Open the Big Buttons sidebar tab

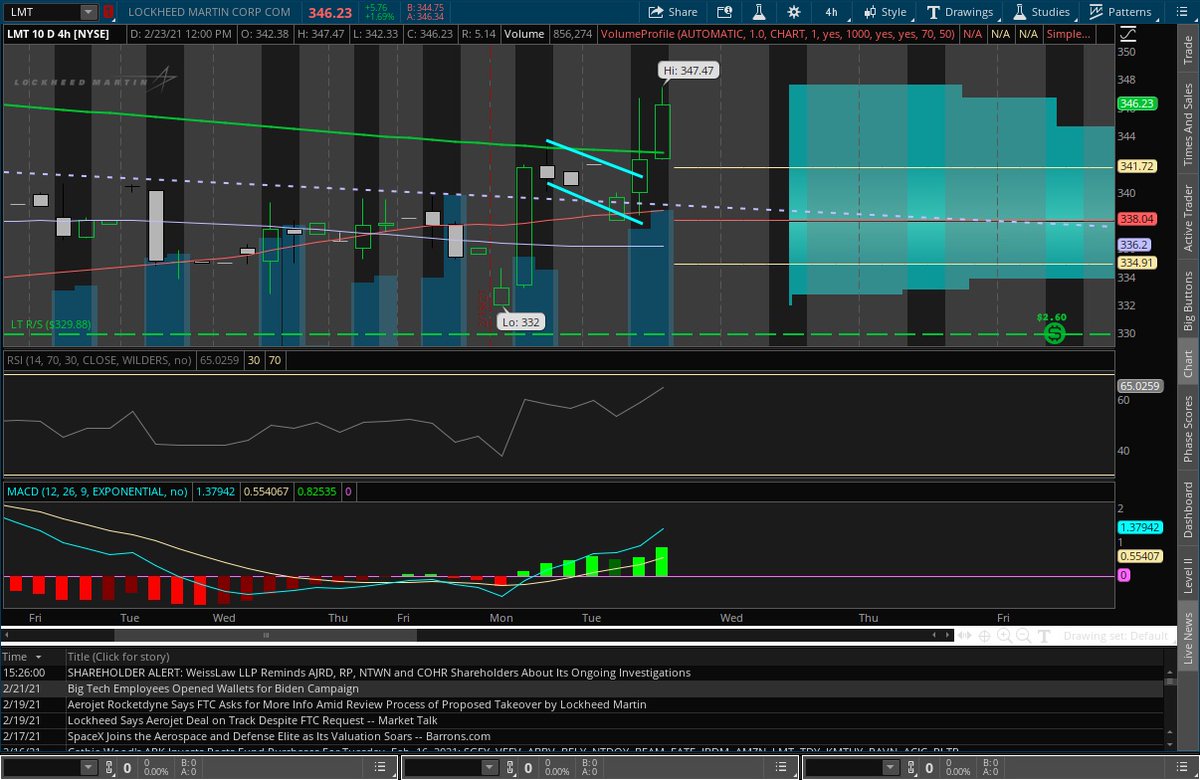tap(1188, 301)
